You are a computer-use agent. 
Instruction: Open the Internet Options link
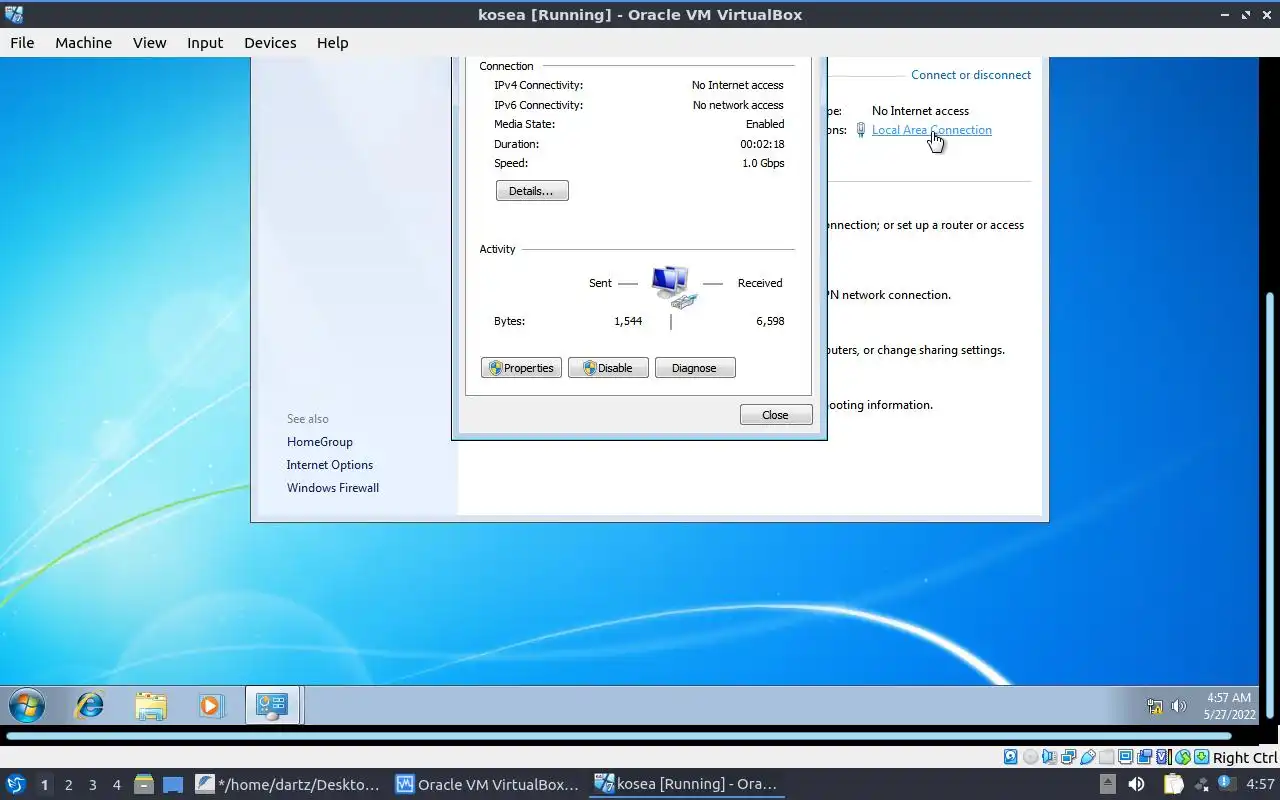click(x=330, y=465)
